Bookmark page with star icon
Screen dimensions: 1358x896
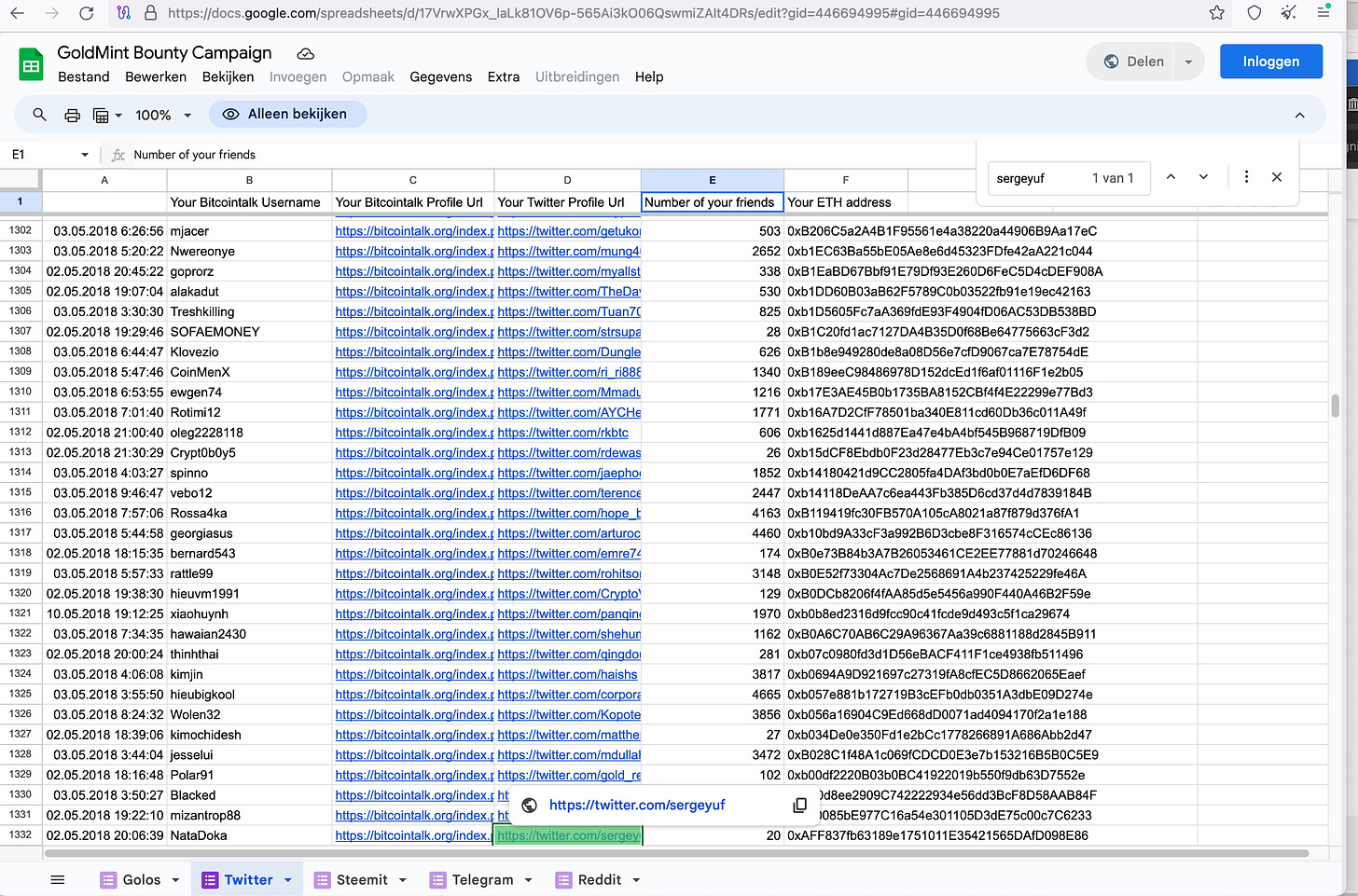pyautogui.click(x=1216, y=13)
